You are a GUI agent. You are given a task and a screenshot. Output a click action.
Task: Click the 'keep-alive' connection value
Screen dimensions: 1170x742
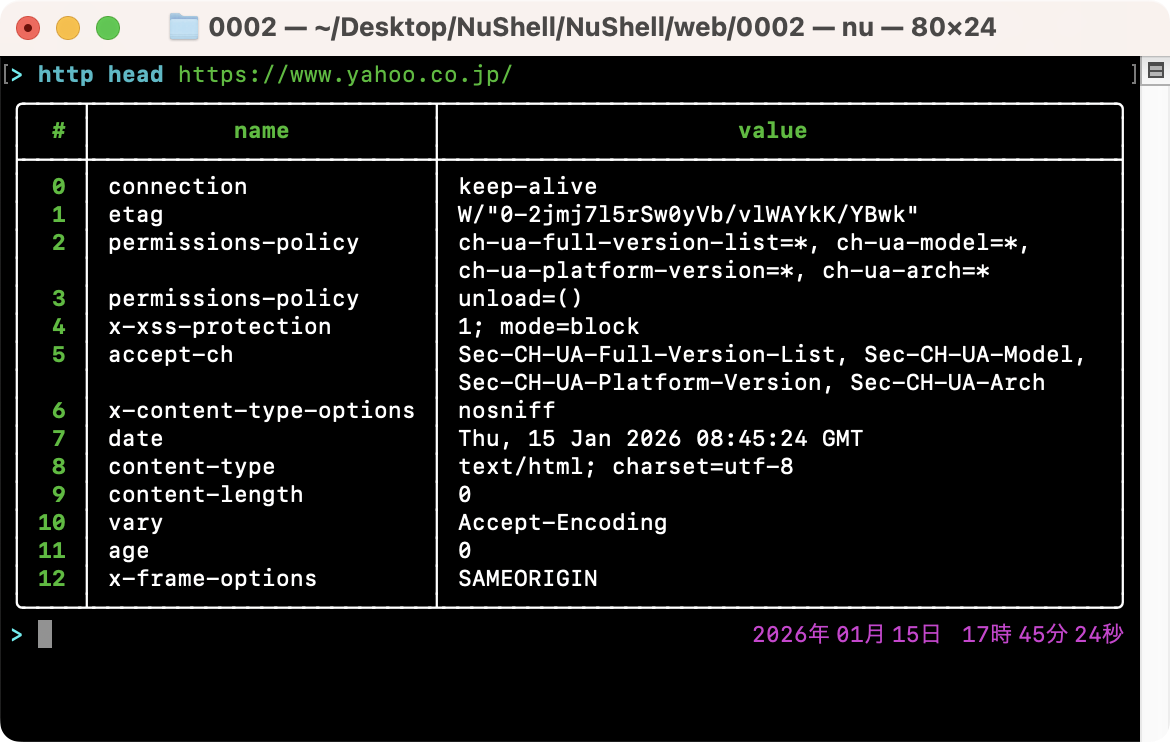coord(527,187)
